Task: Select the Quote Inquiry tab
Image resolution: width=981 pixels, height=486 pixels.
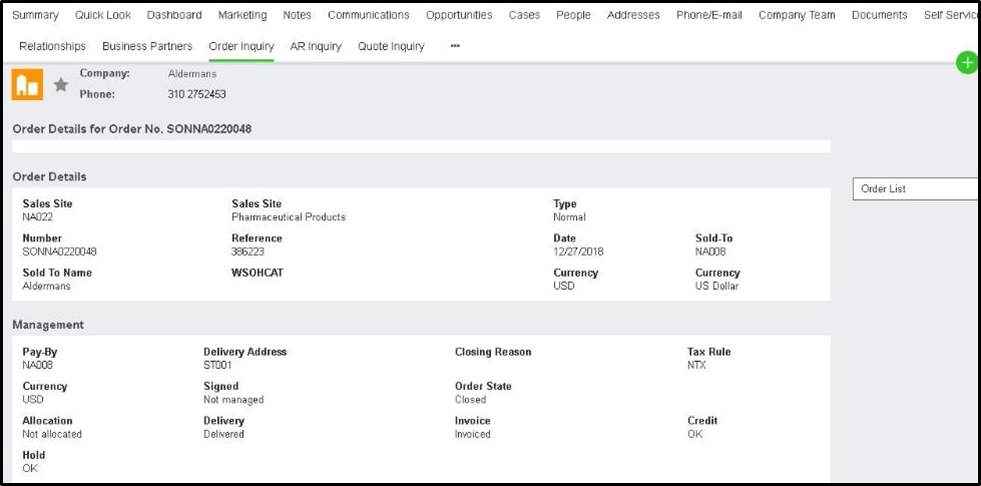Action: point(391,46)
